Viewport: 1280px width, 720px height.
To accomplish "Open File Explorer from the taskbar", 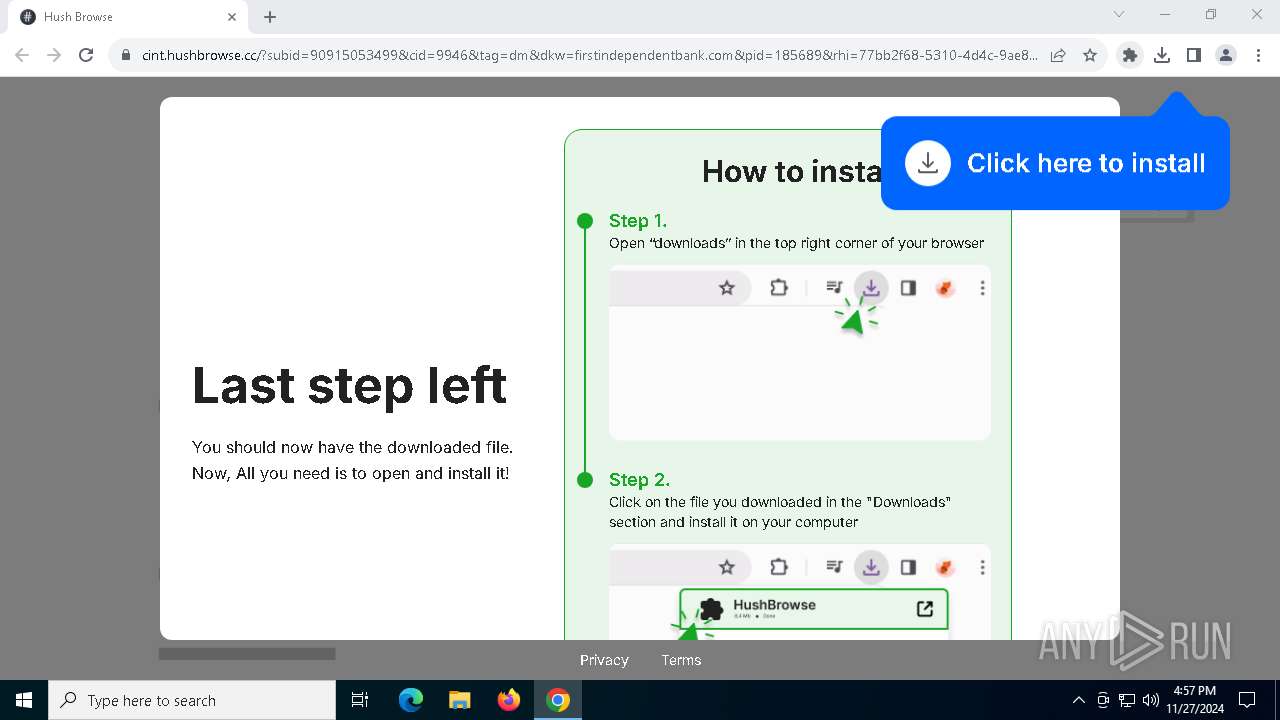I will point(460,700).
